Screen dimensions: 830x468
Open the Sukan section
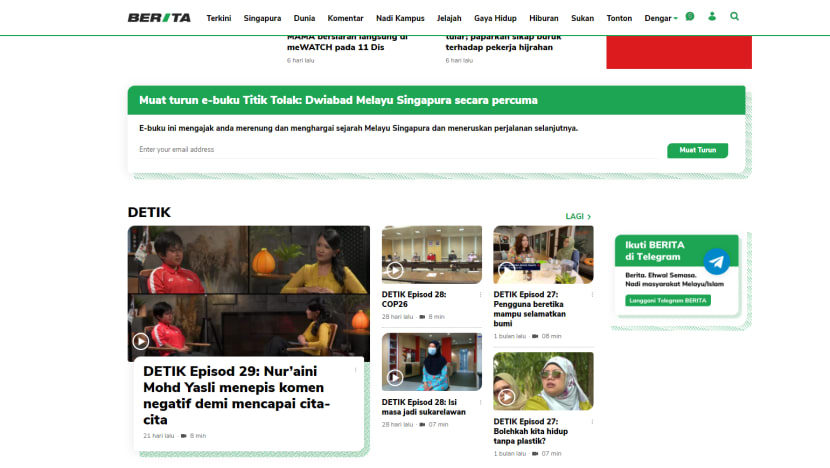[x=582, y=18]
